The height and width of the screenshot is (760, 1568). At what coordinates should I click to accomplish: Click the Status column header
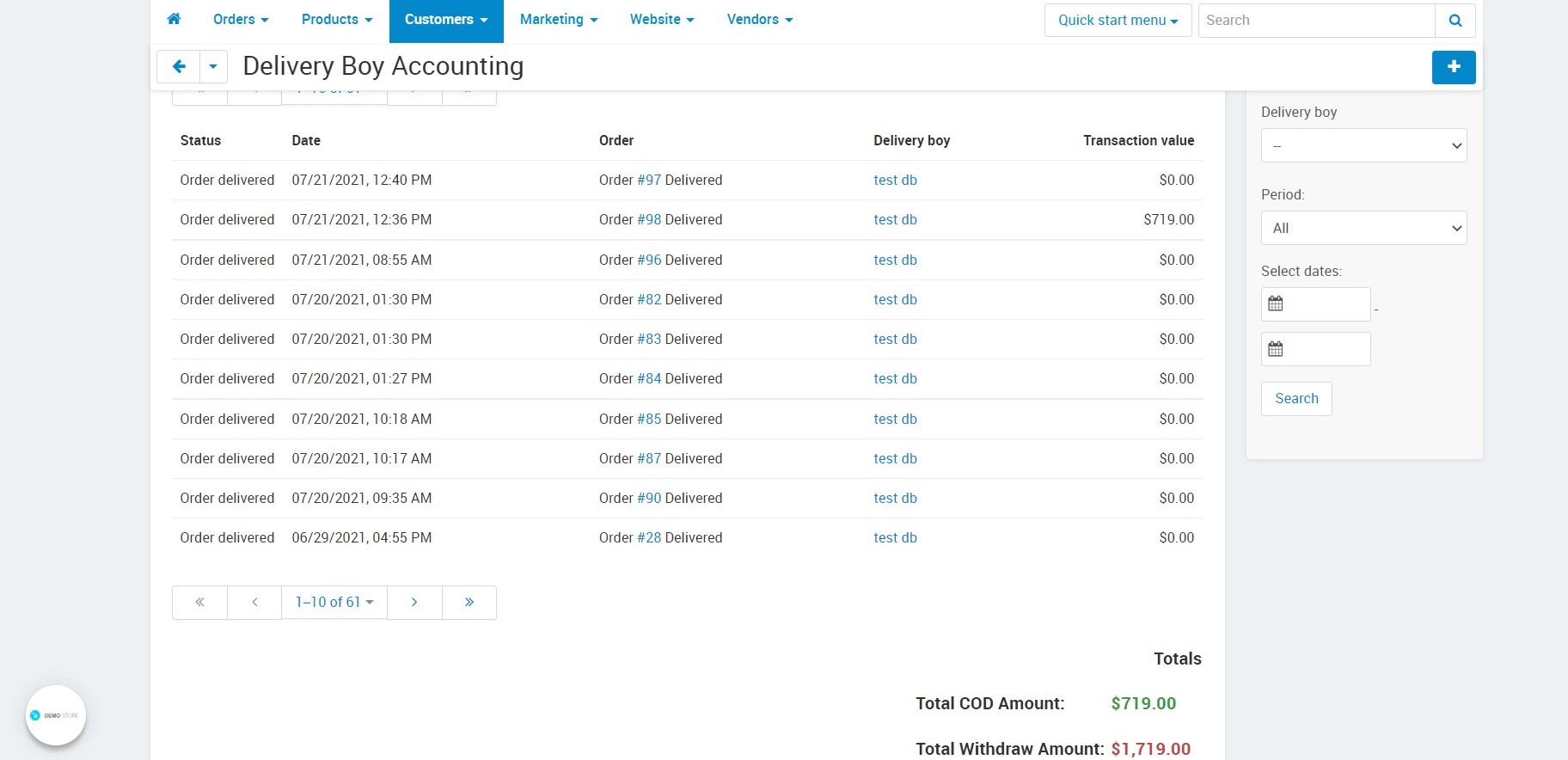click(x=200, y=140)
